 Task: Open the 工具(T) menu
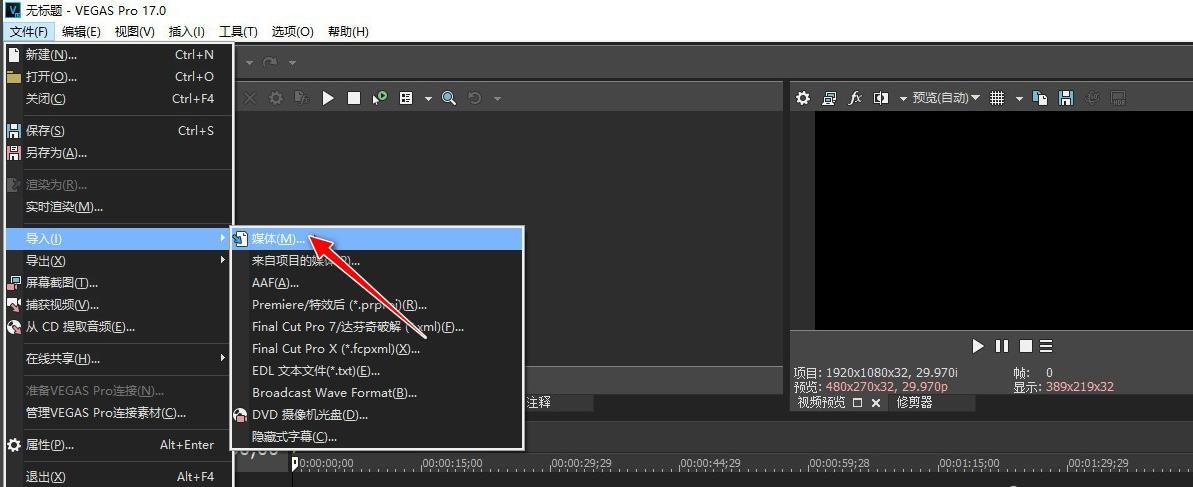click(x=238, y=31)
